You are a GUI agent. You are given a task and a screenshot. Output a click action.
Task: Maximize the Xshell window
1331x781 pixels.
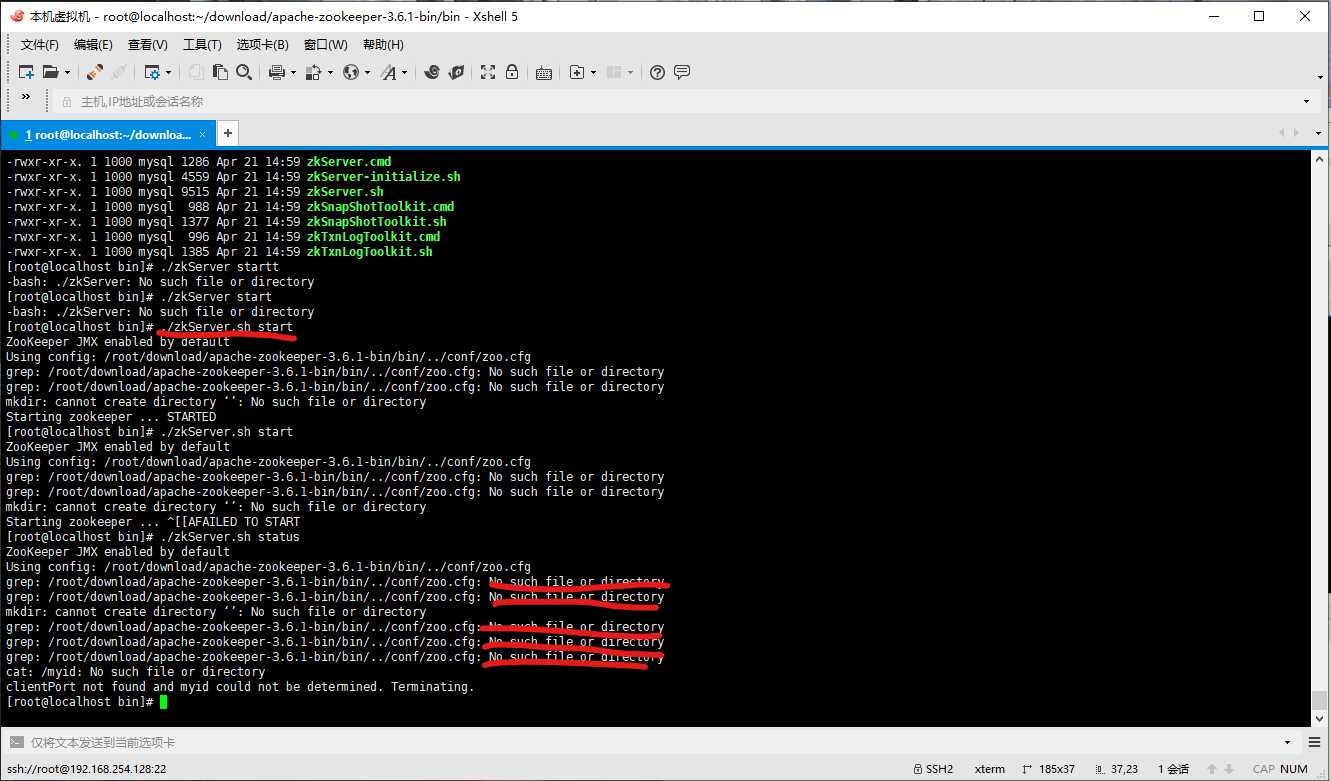(1259, 16)
